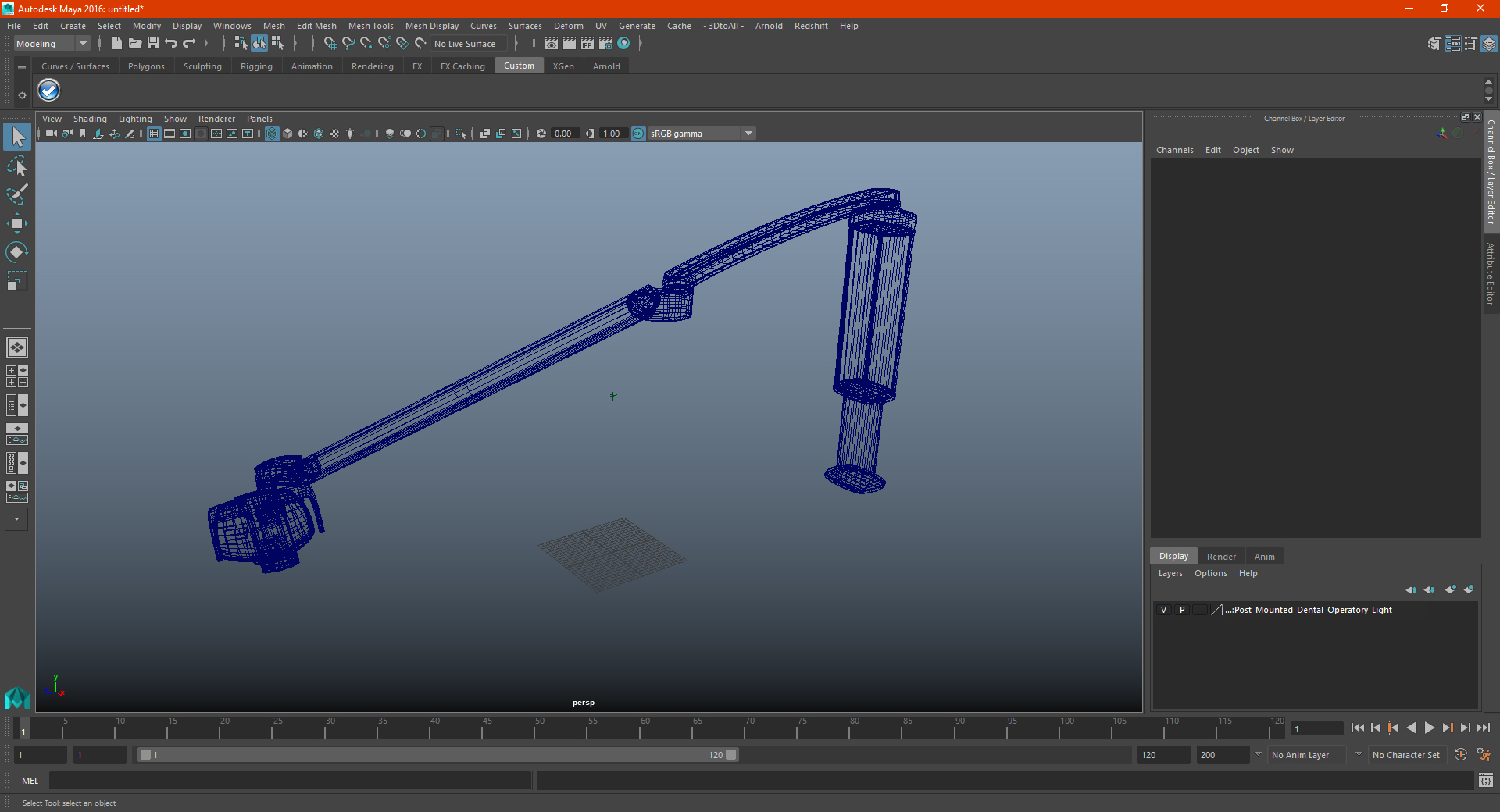Image resolution: width=1500 pixels, height=812 pixels.
Task: Open No Anim Layer dropdown
Action: pyautogui.click(x=1308, y=755)
